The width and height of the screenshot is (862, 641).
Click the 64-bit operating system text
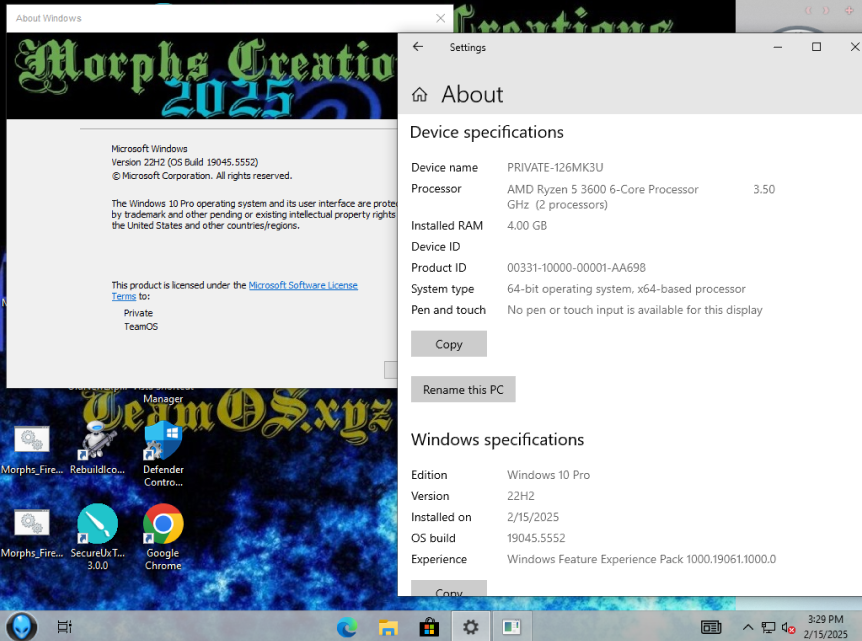626,289
